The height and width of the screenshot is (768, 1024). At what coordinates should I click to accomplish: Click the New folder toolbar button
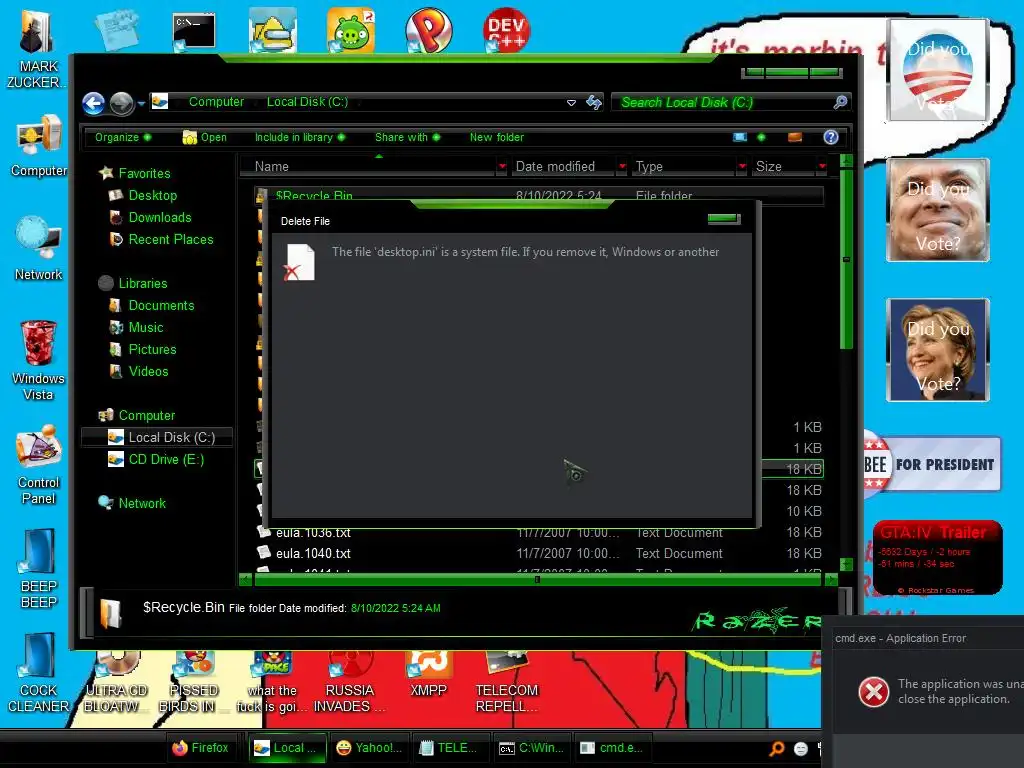pyautogui.click(x=496, y=137)
